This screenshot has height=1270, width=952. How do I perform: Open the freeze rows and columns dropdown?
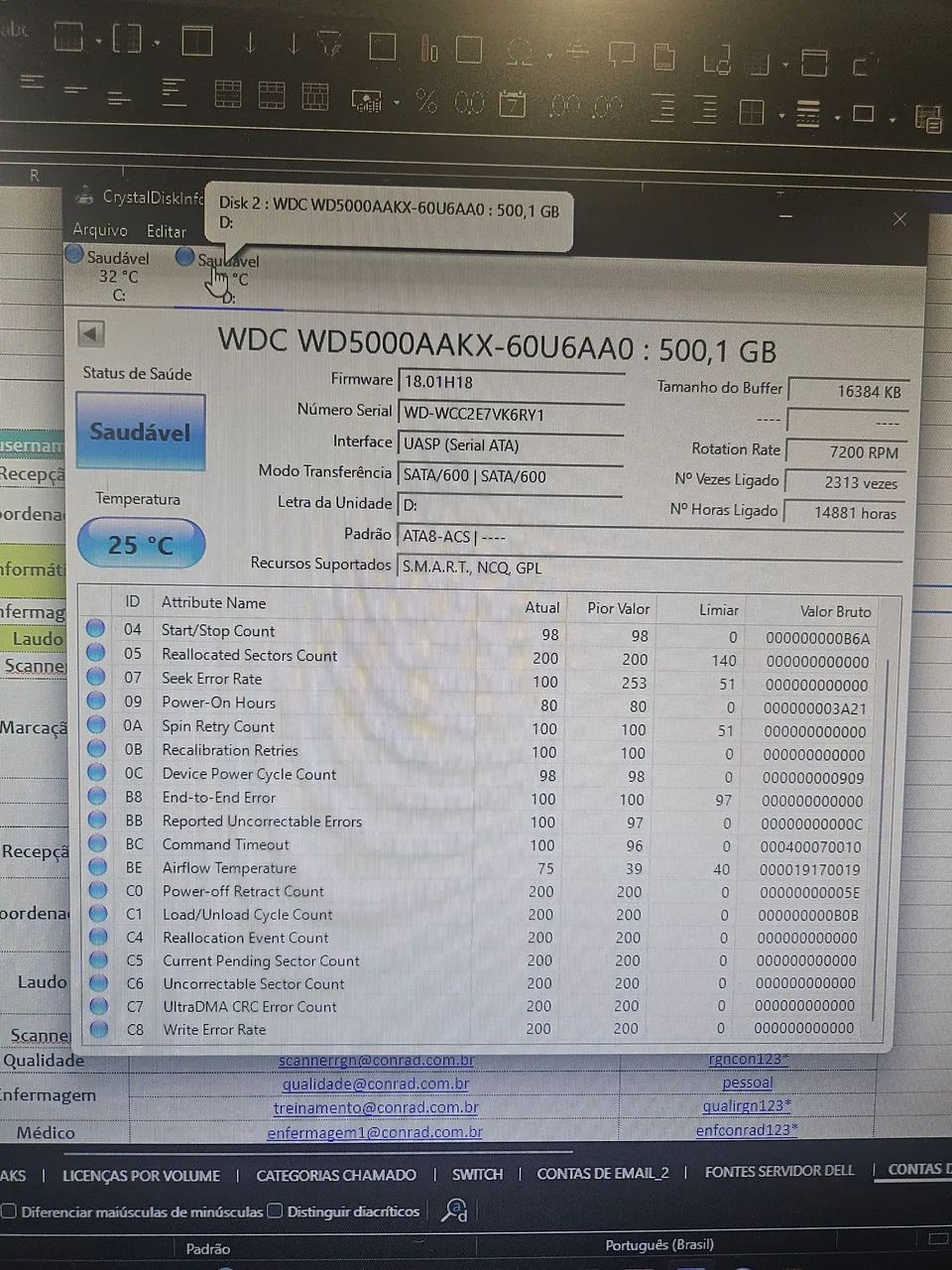(784, 65)
